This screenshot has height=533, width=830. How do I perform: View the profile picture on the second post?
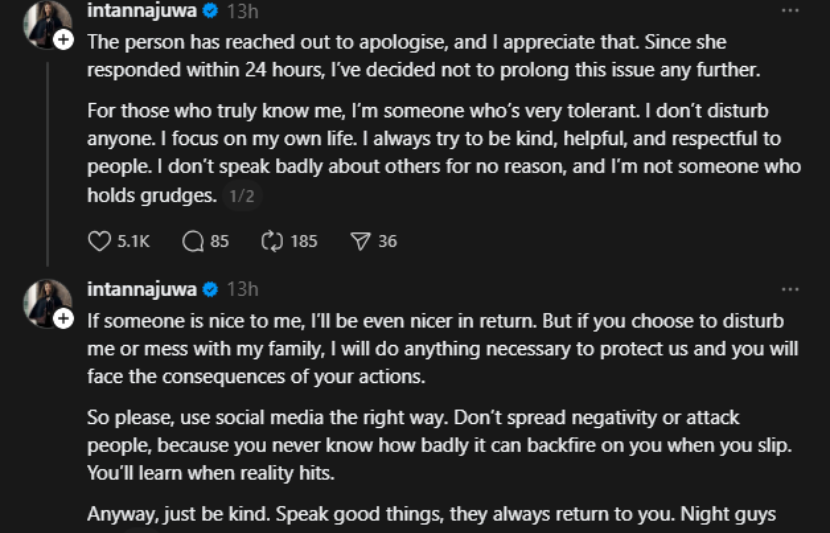pos(46,300)
